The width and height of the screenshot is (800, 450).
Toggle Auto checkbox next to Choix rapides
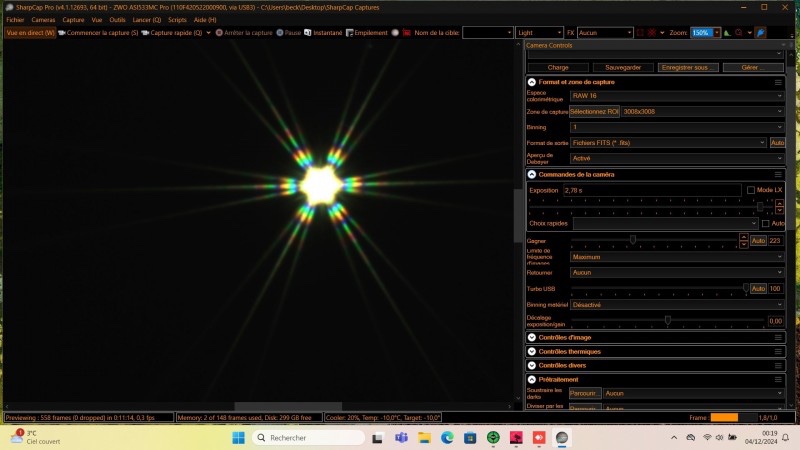point(765,223)
